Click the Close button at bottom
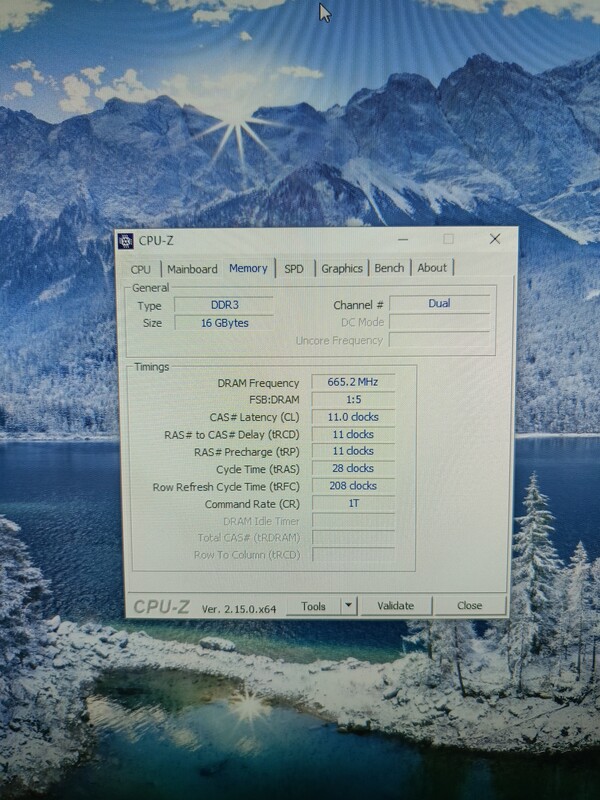This screenshot has height=800, width=600. pos(469,606)
